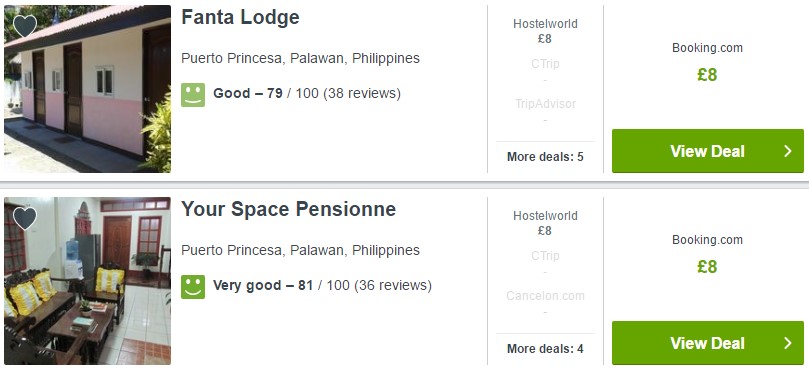Expand More deals: 4 for Your Space Pensionne
This screenshot has width=809, height=368.
[545, 349]
